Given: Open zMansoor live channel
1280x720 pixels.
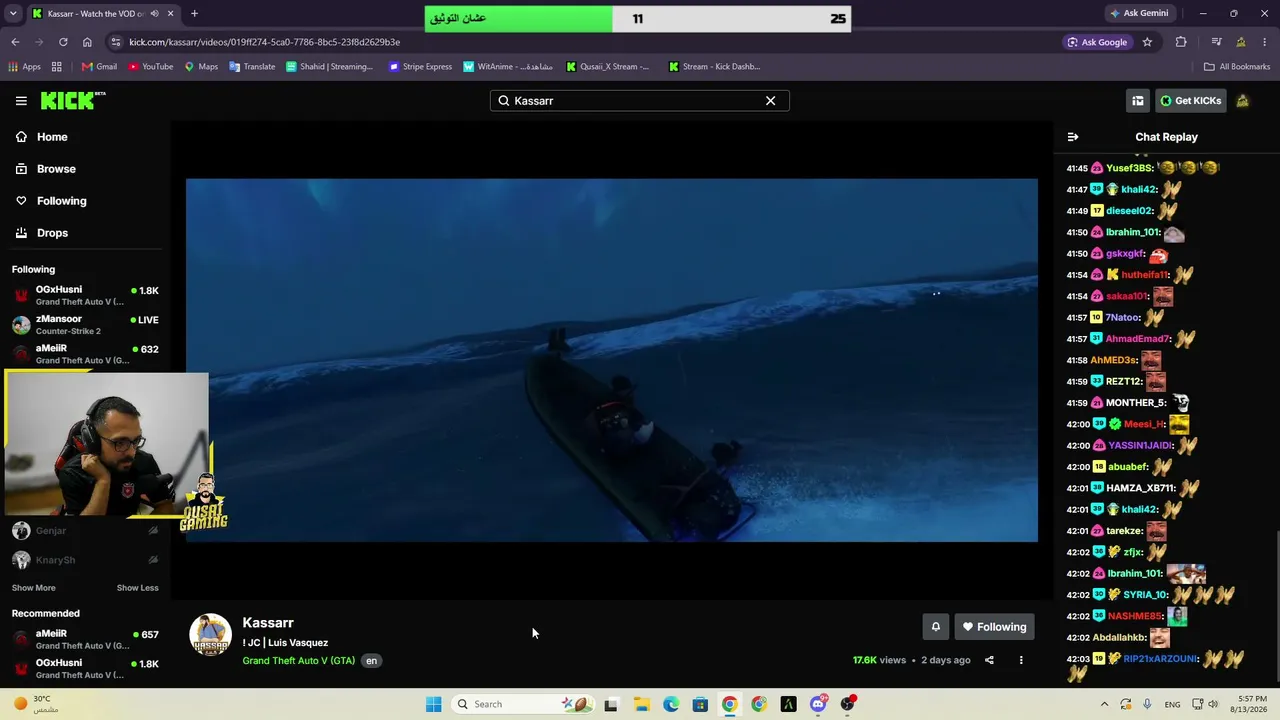Looking at the screenshot, I should (85, 324).
